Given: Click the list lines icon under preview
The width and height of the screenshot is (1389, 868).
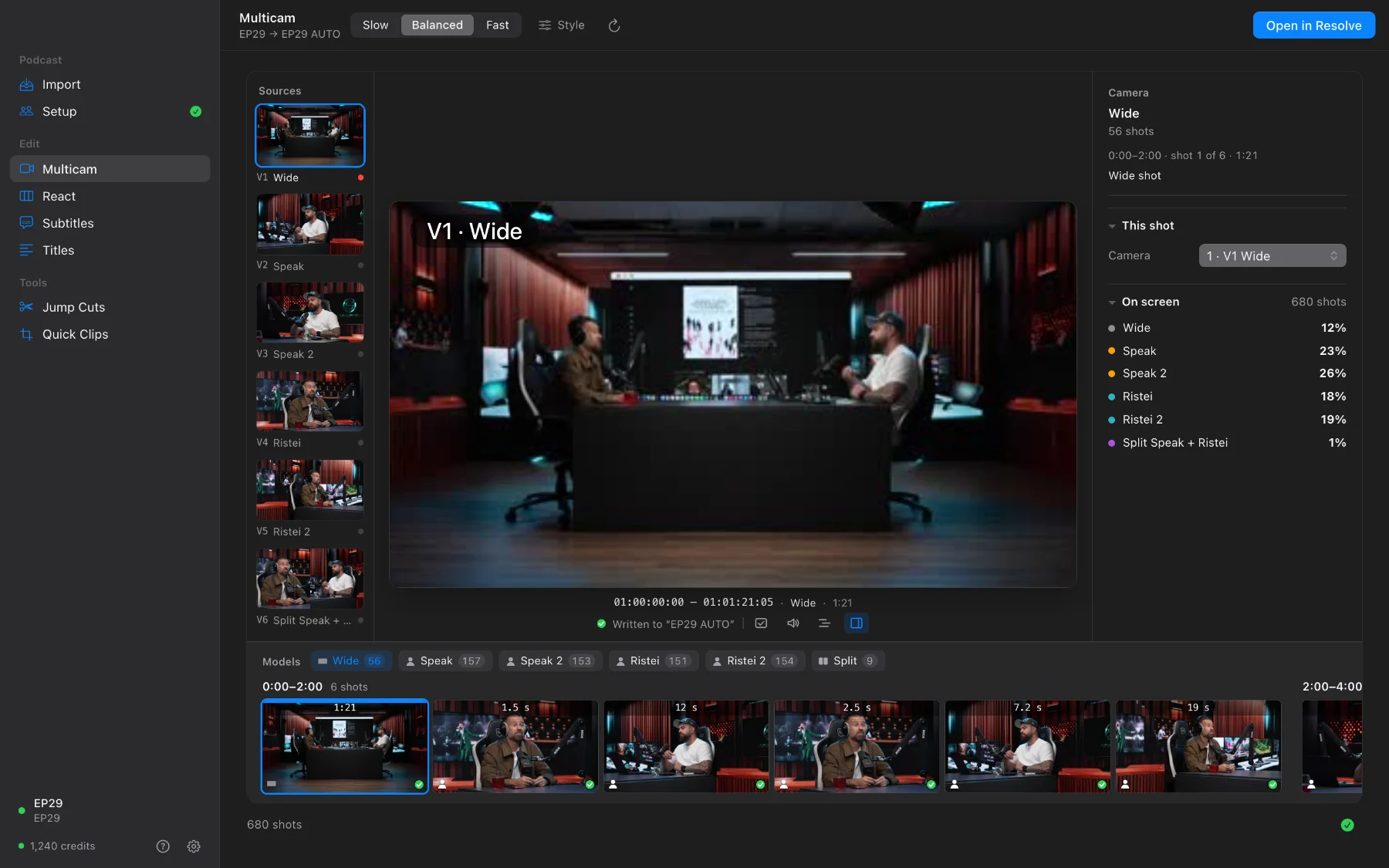Looking at the screenshot, I should point(824,623).
